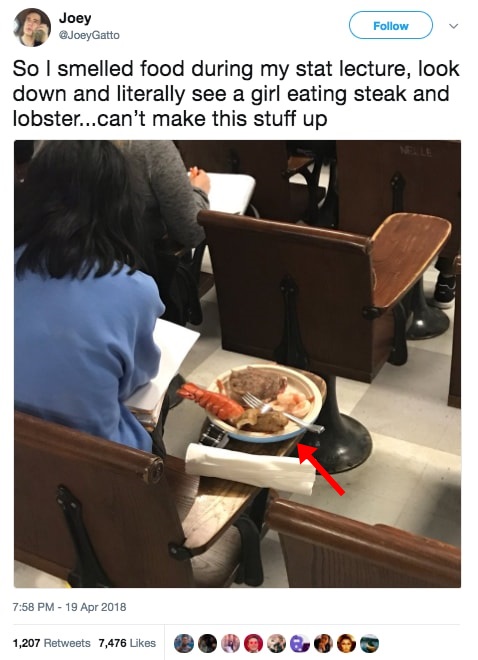Expand the tweet options chevron
Viewport: 478px width, 660px height.
453,26
